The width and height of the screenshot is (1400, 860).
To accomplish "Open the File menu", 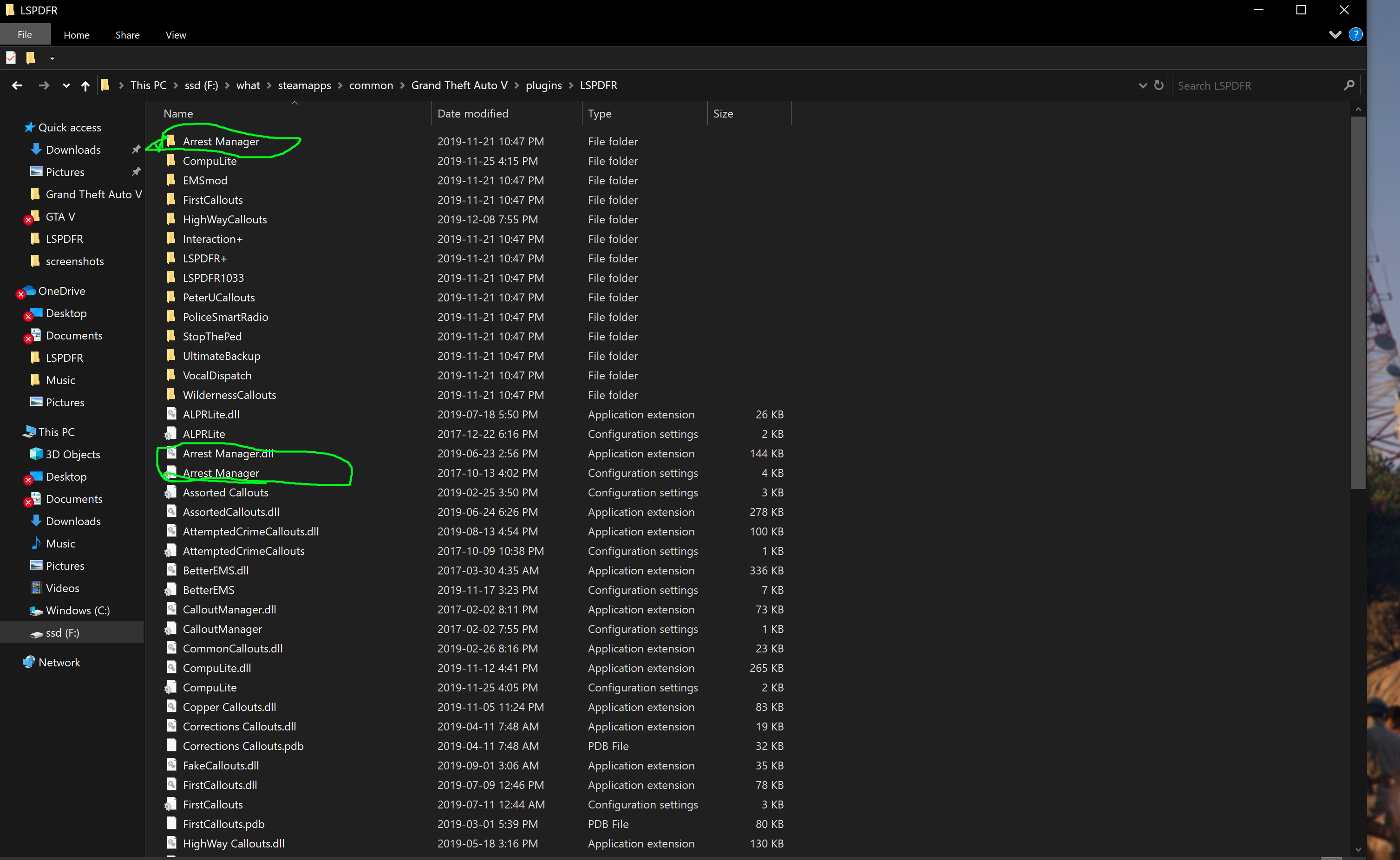I will (25, 35).
